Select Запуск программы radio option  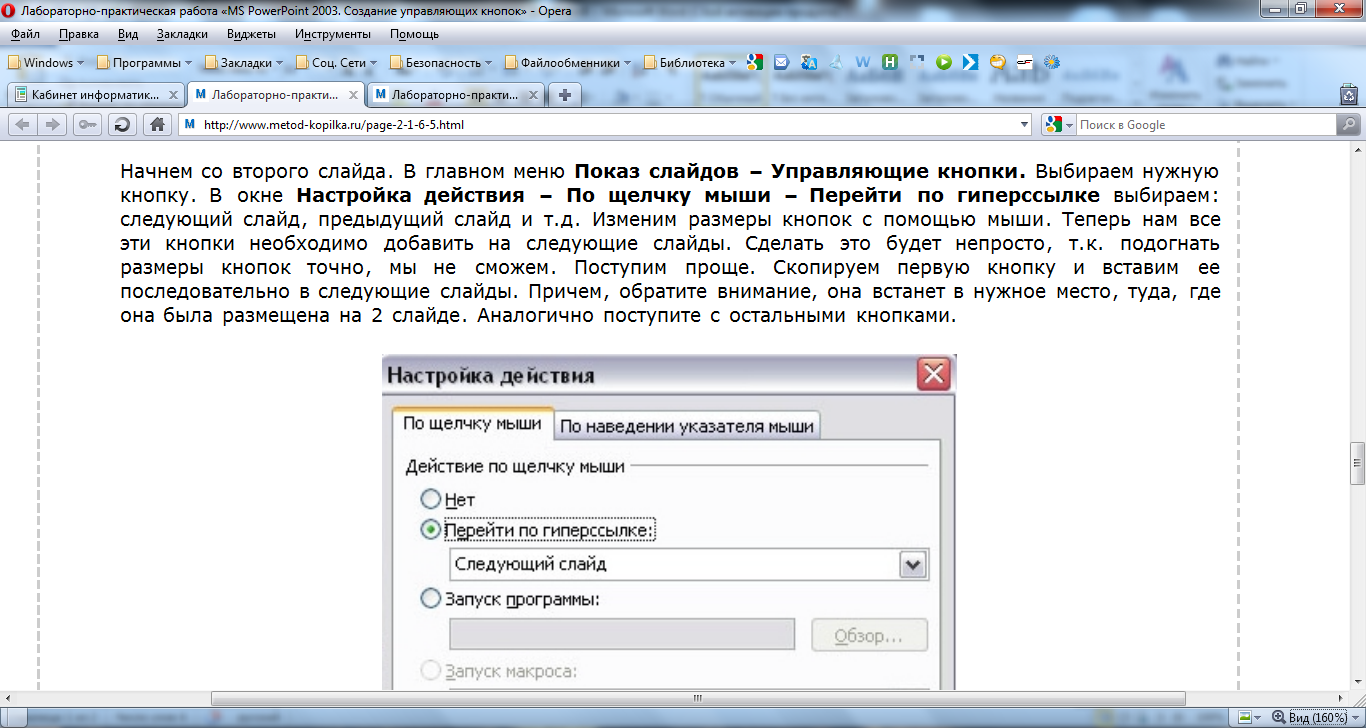(x=431, y=598)
